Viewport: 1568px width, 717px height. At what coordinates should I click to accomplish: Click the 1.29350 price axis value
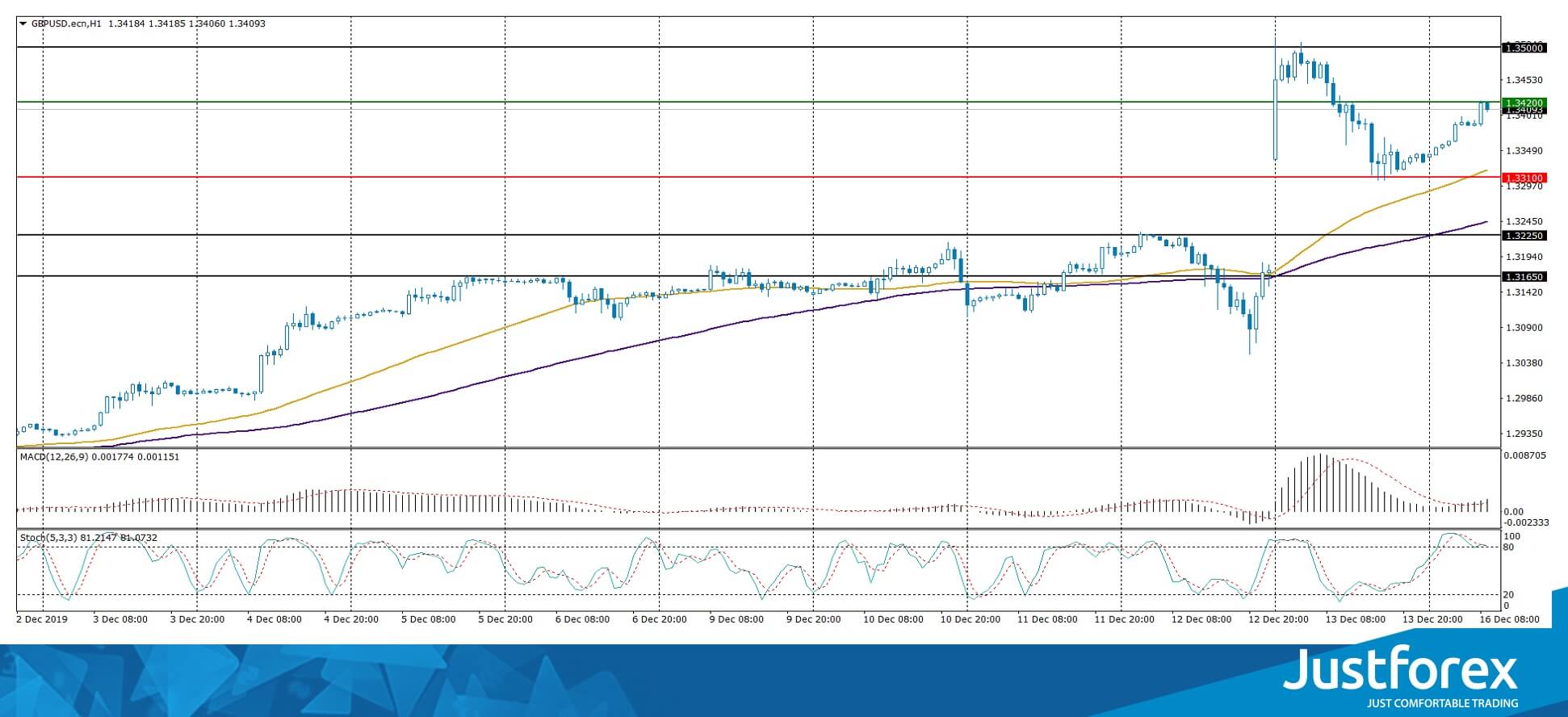coord(1524,434)
